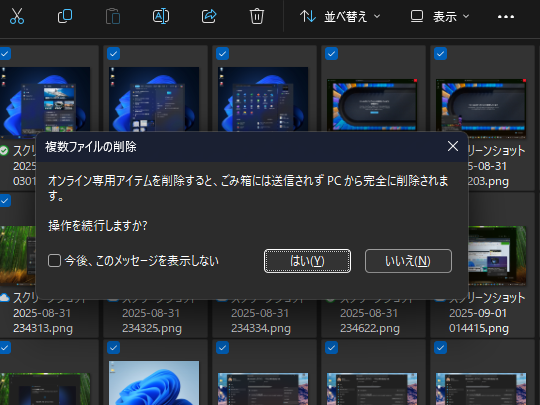
Task: Click the dialog question 操作を続行しますか?
Action: 98,226
